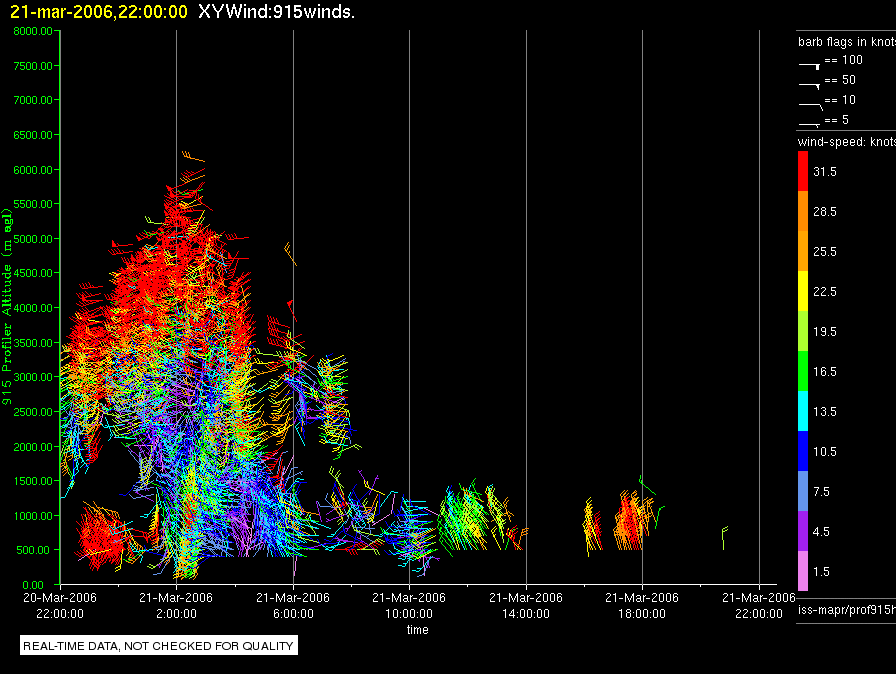
Task: Click the 915 Profiler Altitude y-axis label
Action: point(7,307)
